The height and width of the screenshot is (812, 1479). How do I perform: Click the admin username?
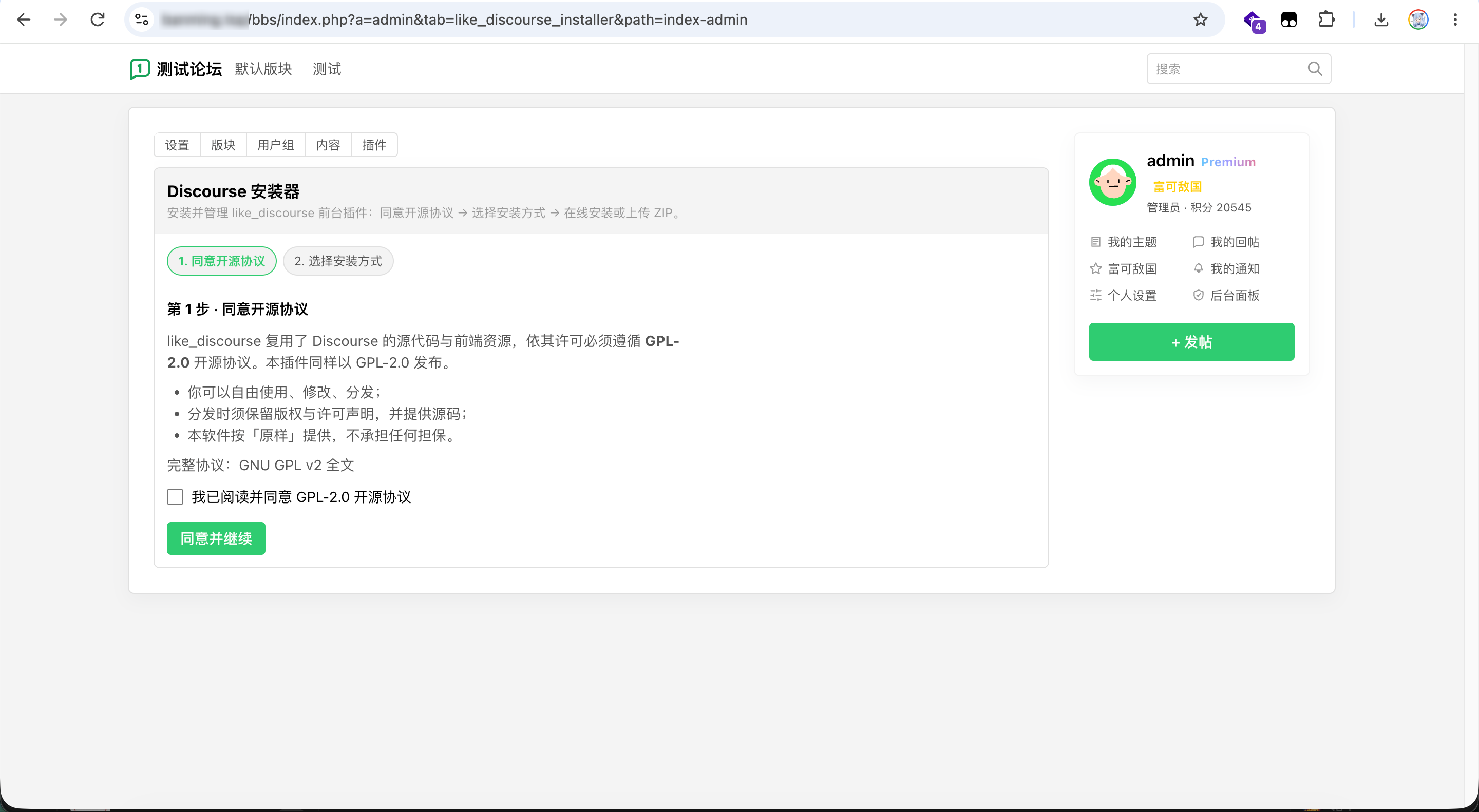pos(1170,161)
